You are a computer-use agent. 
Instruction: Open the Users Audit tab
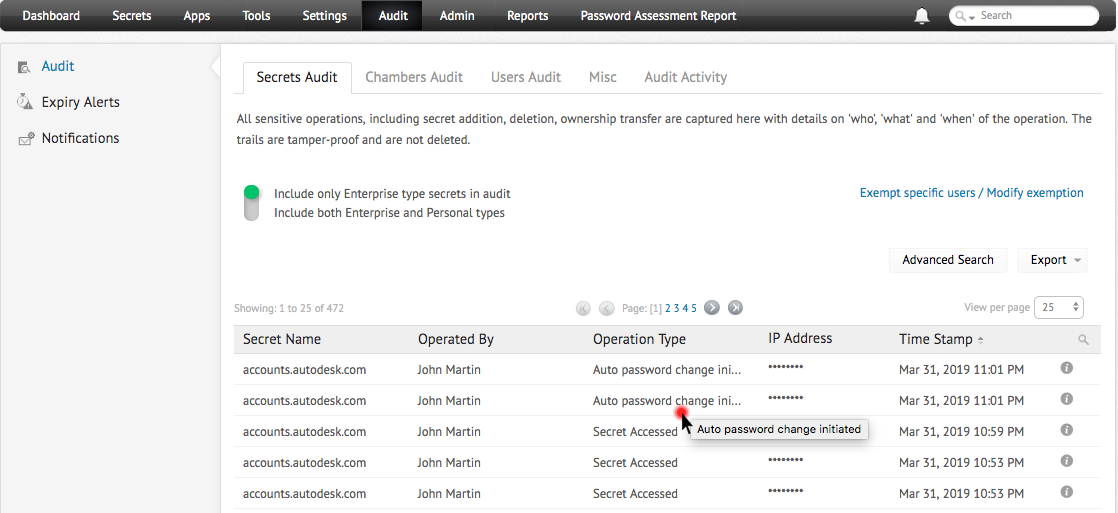pos(526,77)
